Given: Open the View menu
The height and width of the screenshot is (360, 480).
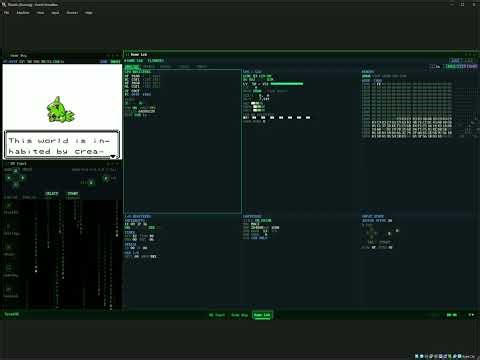Looking at the screenshot, I should [x=40, y=13].
